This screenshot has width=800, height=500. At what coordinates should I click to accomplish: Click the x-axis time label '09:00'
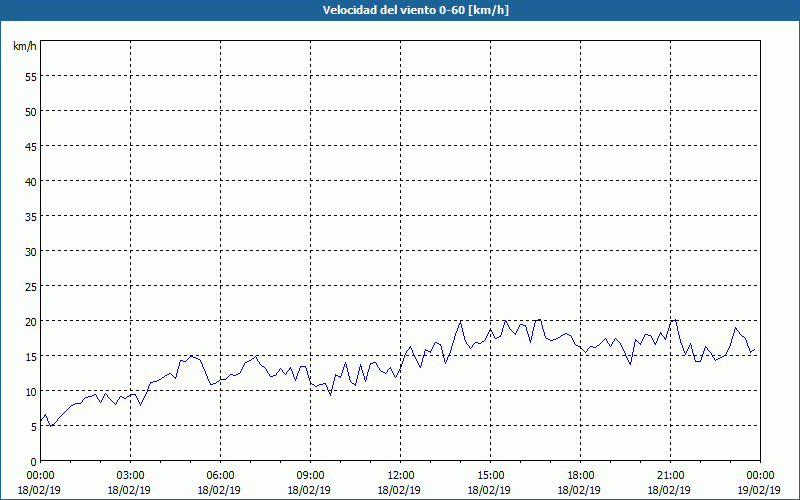pos(310,476)
